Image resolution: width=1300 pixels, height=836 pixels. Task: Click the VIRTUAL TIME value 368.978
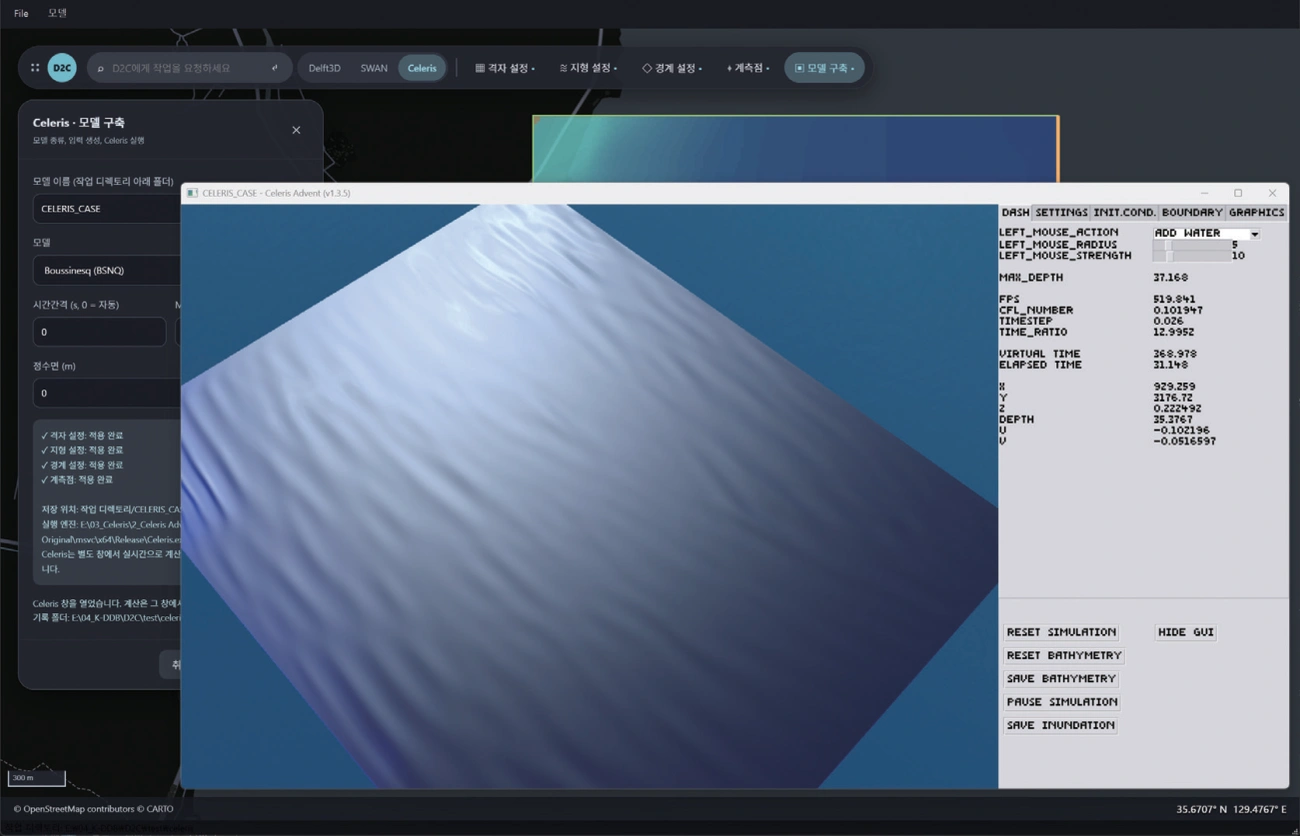(1174, 354)
